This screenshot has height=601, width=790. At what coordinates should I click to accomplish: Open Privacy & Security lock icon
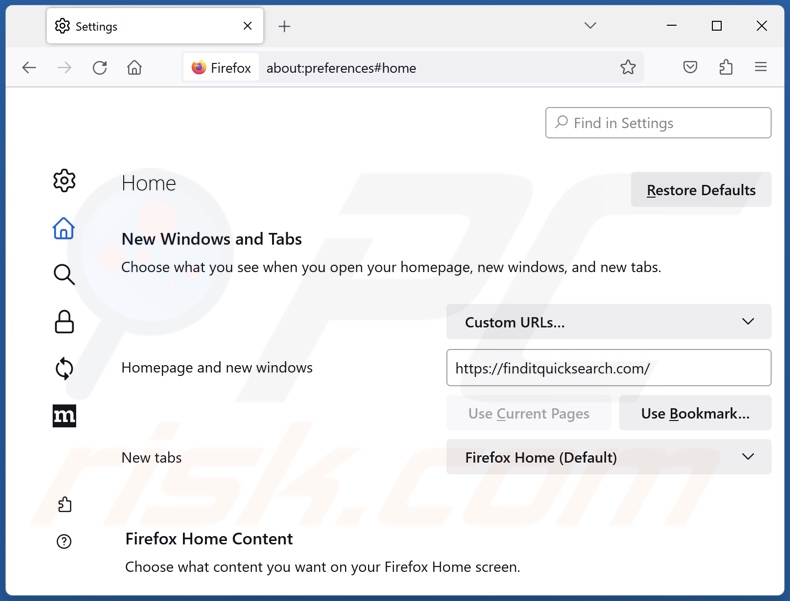(x=64, y=321)
